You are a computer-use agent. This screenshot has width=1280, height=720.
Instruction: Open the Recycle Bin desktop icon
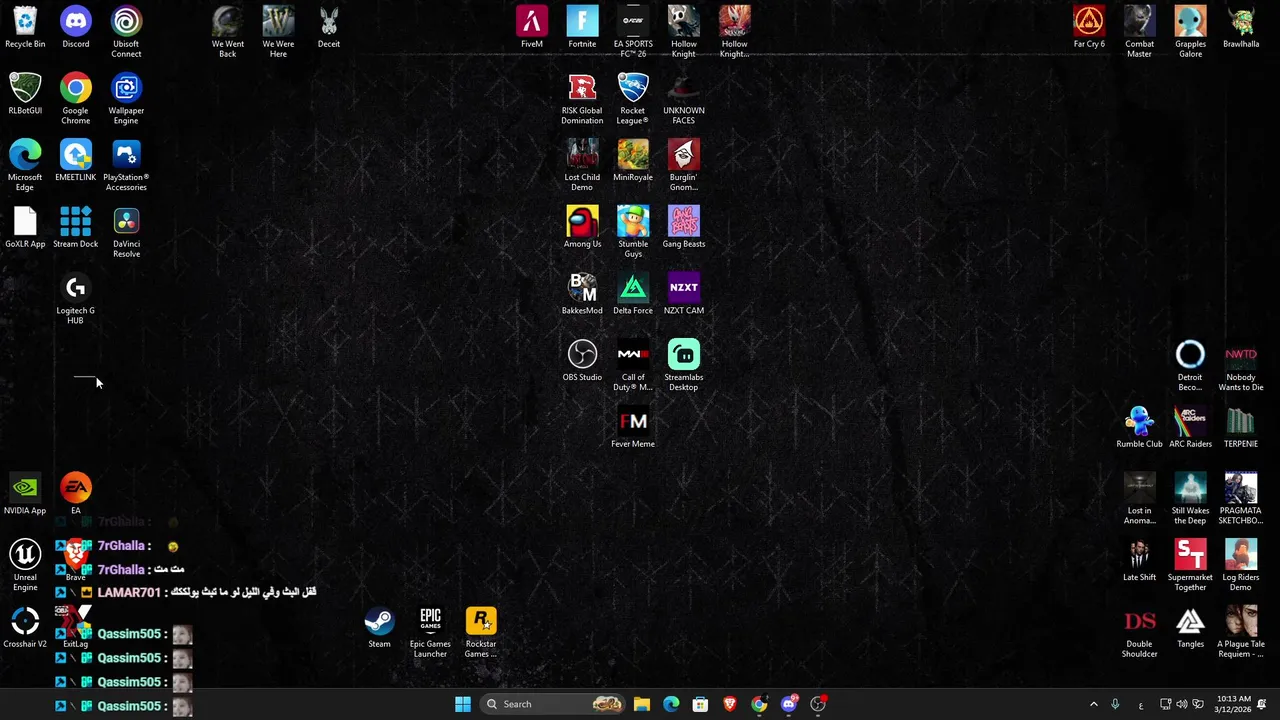click(25, 28)
